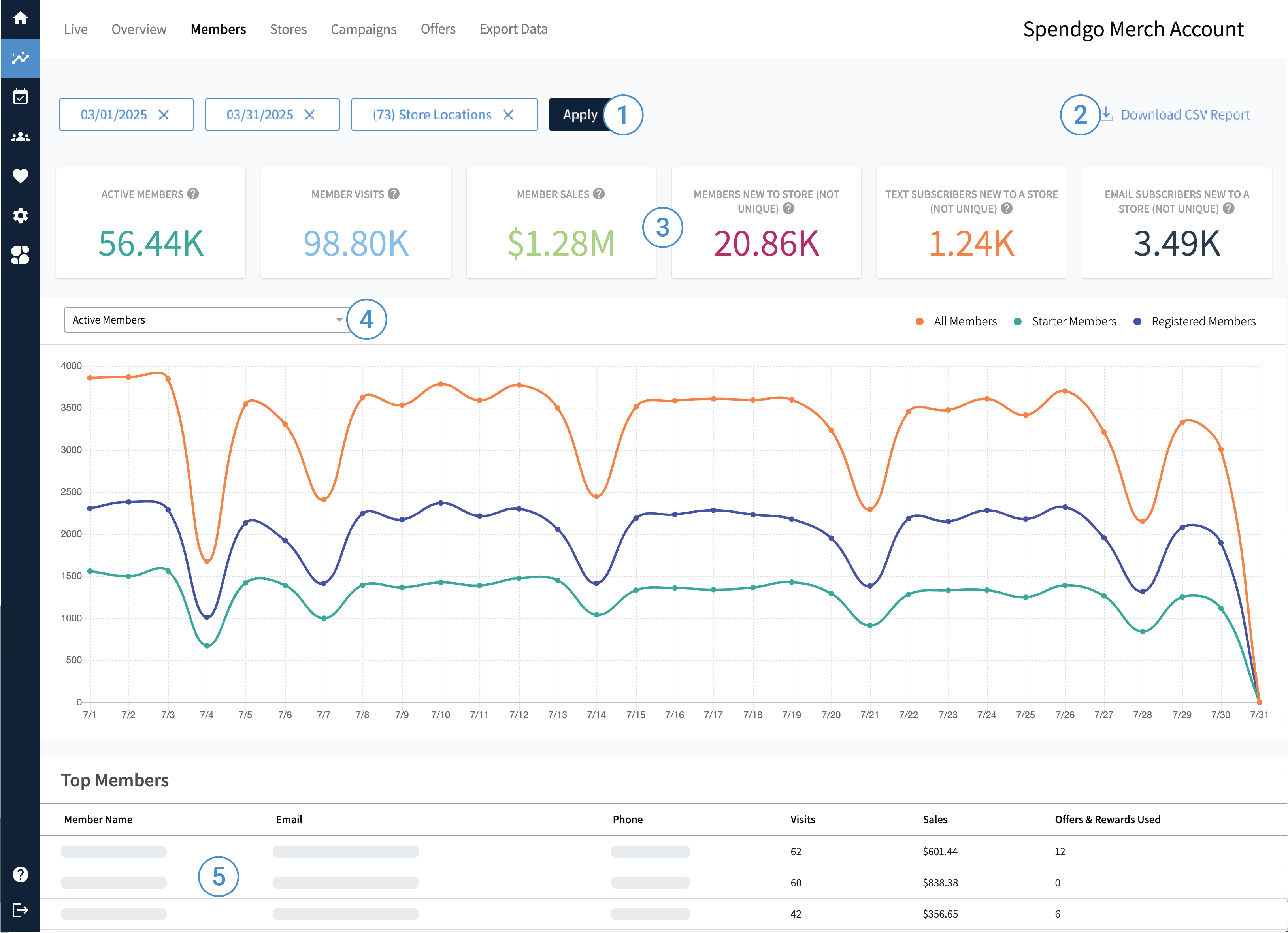Click the home icon in sidebar
The height and width of the screenshot is (933, 1288).
(x=21, y=18)
